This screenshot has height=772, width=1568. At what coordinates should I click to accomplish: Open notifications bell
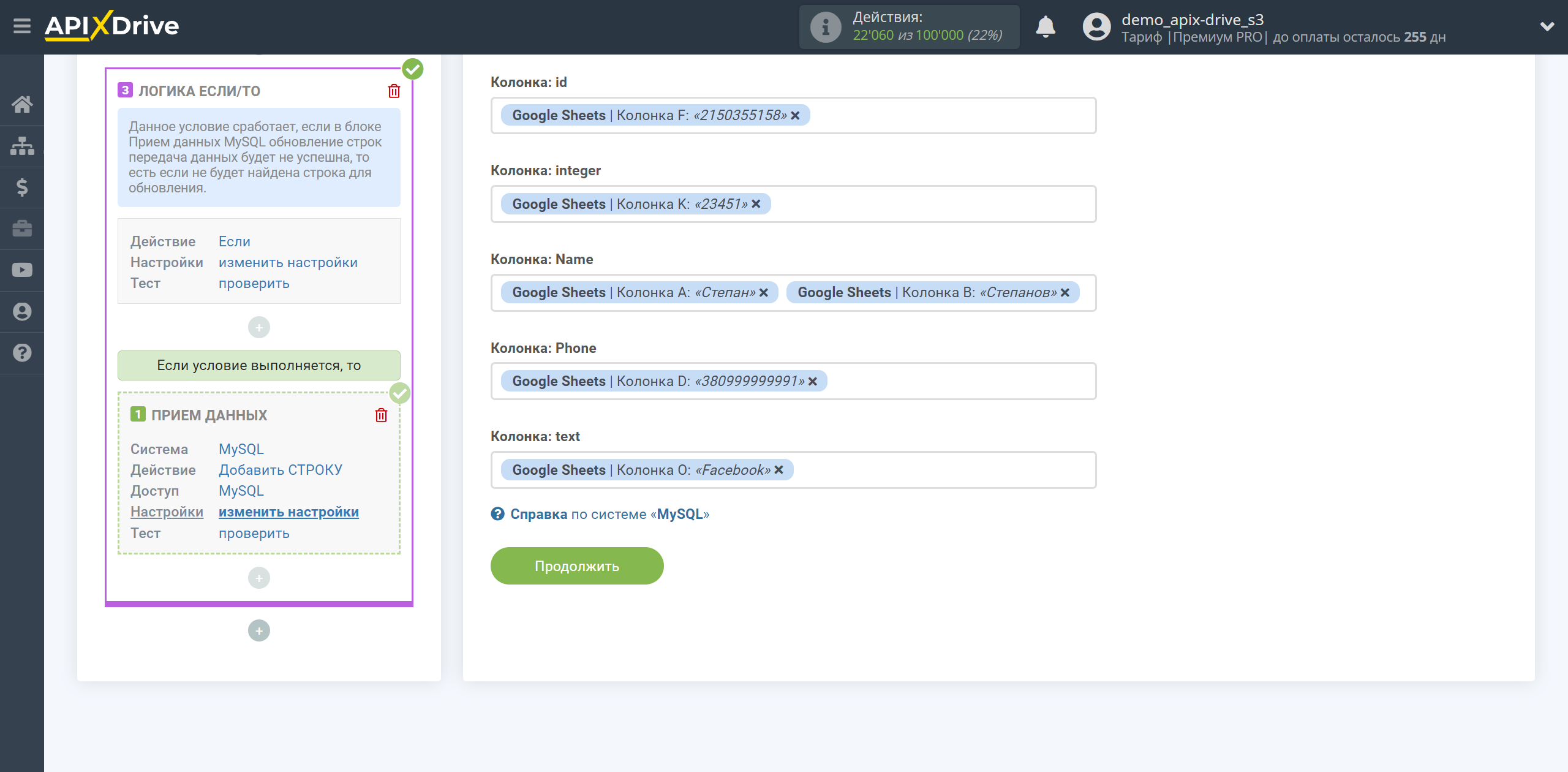1046,27
